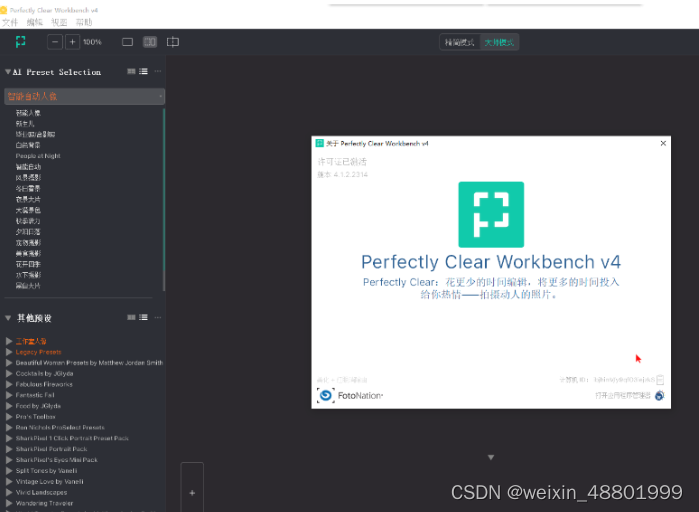Open the 智能自动人像 preset dropdown
This screenshot has height=512, width=699.
click(x=84, y=96)
